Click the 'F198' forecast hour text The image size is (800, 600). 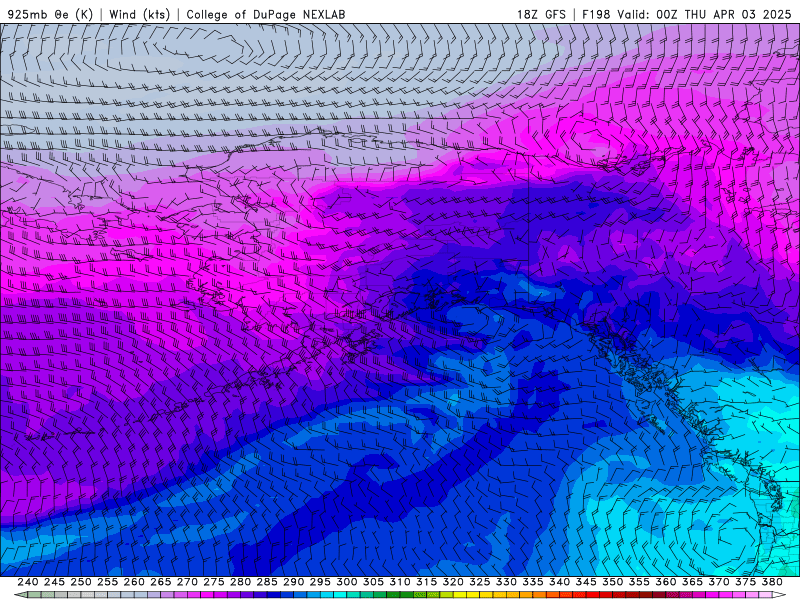click(x=596, y=14)
